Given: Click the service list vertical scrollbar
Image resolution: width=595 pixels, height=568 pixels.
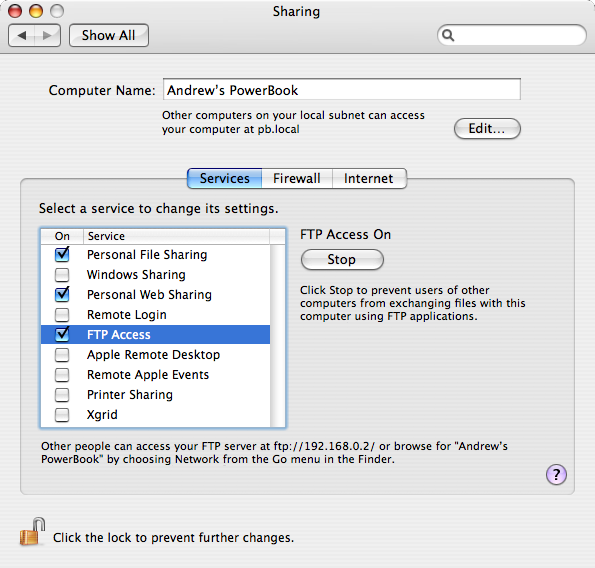Looking at the screenshot, I should [x=277, y=336].
